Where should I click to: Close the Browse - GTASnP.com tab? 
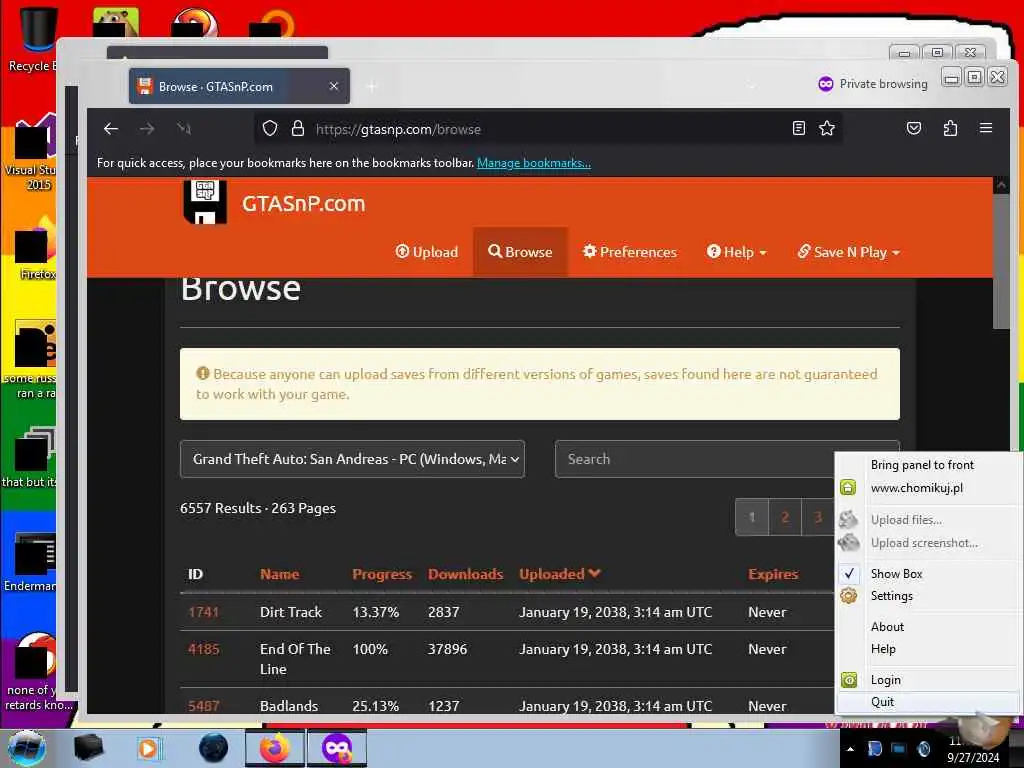pyautogui.click(x=334, y=86)
